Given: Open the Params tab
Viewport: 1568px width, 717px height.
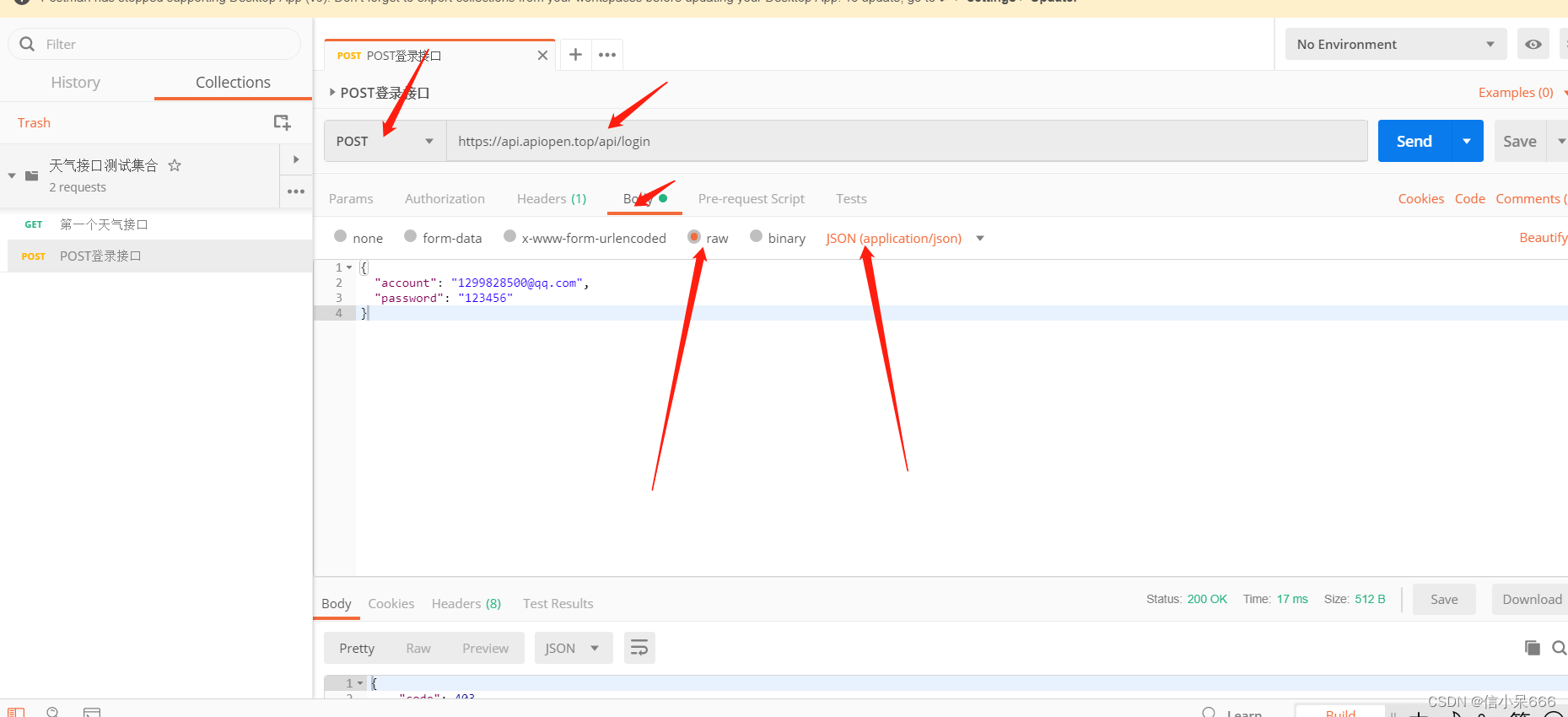Looking at the screenshot, I should (x=351, y=199).
